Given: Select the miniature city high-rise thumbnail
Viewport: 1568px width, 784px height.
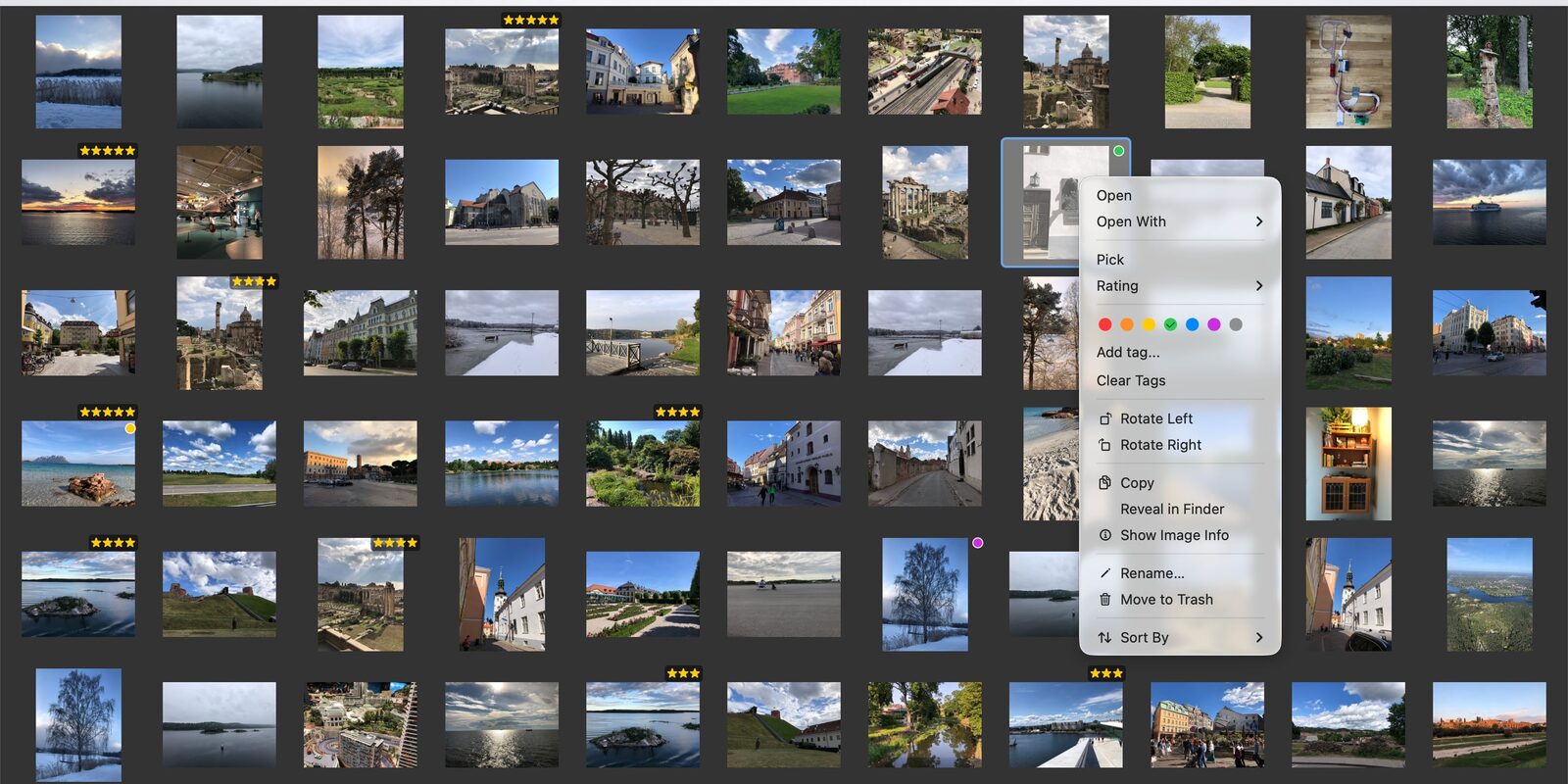Looking at the screenshot, I should pos(361,725).
